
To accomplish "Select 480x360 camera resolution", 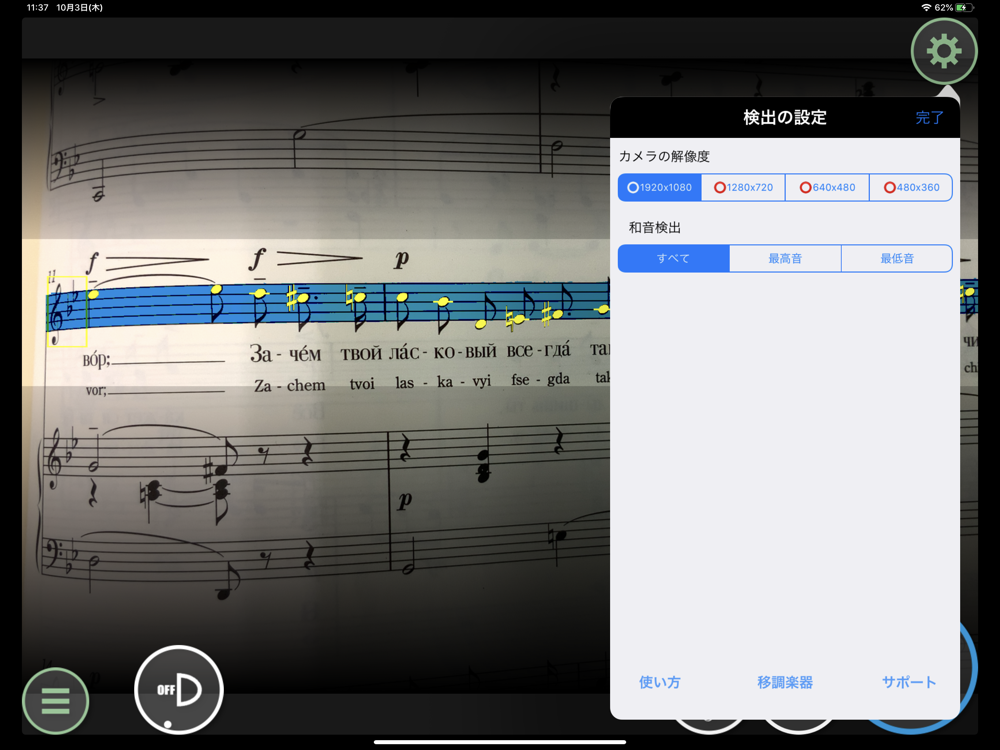I will coord(911,188).
